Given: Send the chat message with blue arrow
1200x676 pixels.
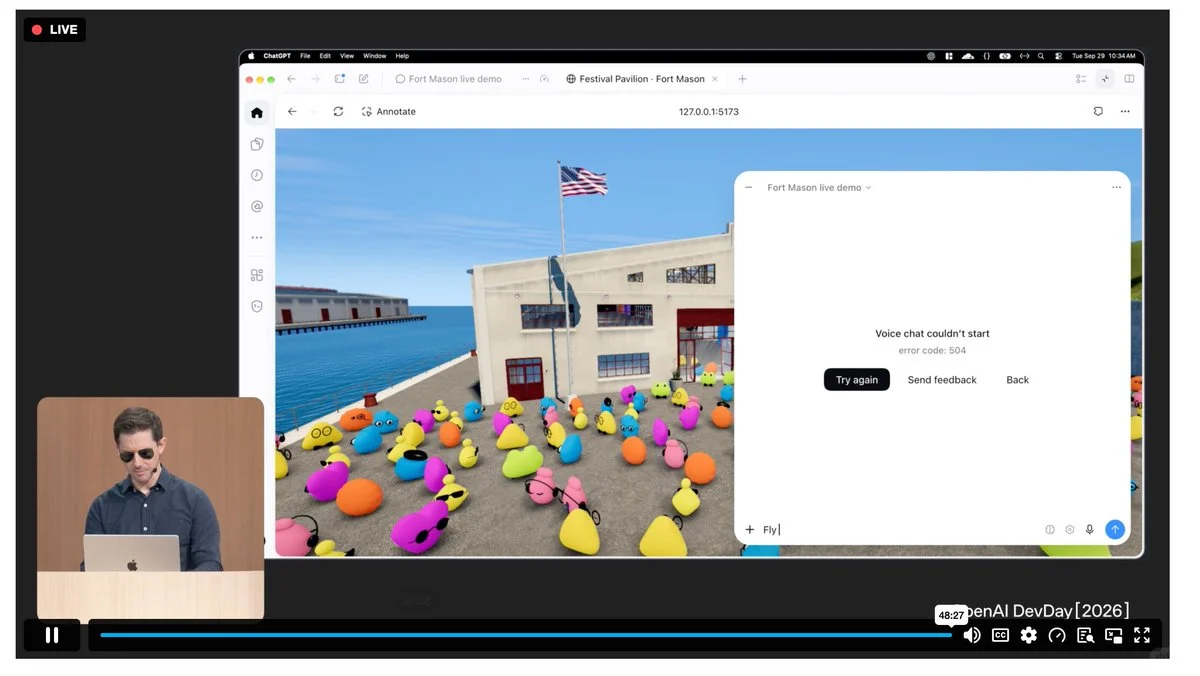Looking at the screenshot, I should point(1115,529).
